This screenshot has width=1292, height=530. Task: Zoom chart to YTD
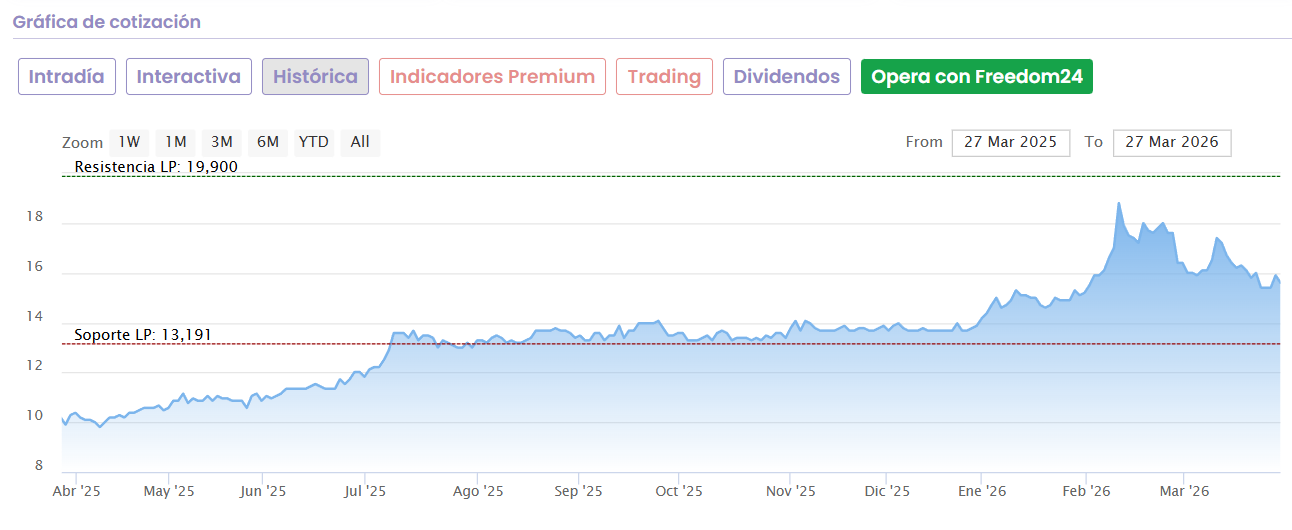313,142
